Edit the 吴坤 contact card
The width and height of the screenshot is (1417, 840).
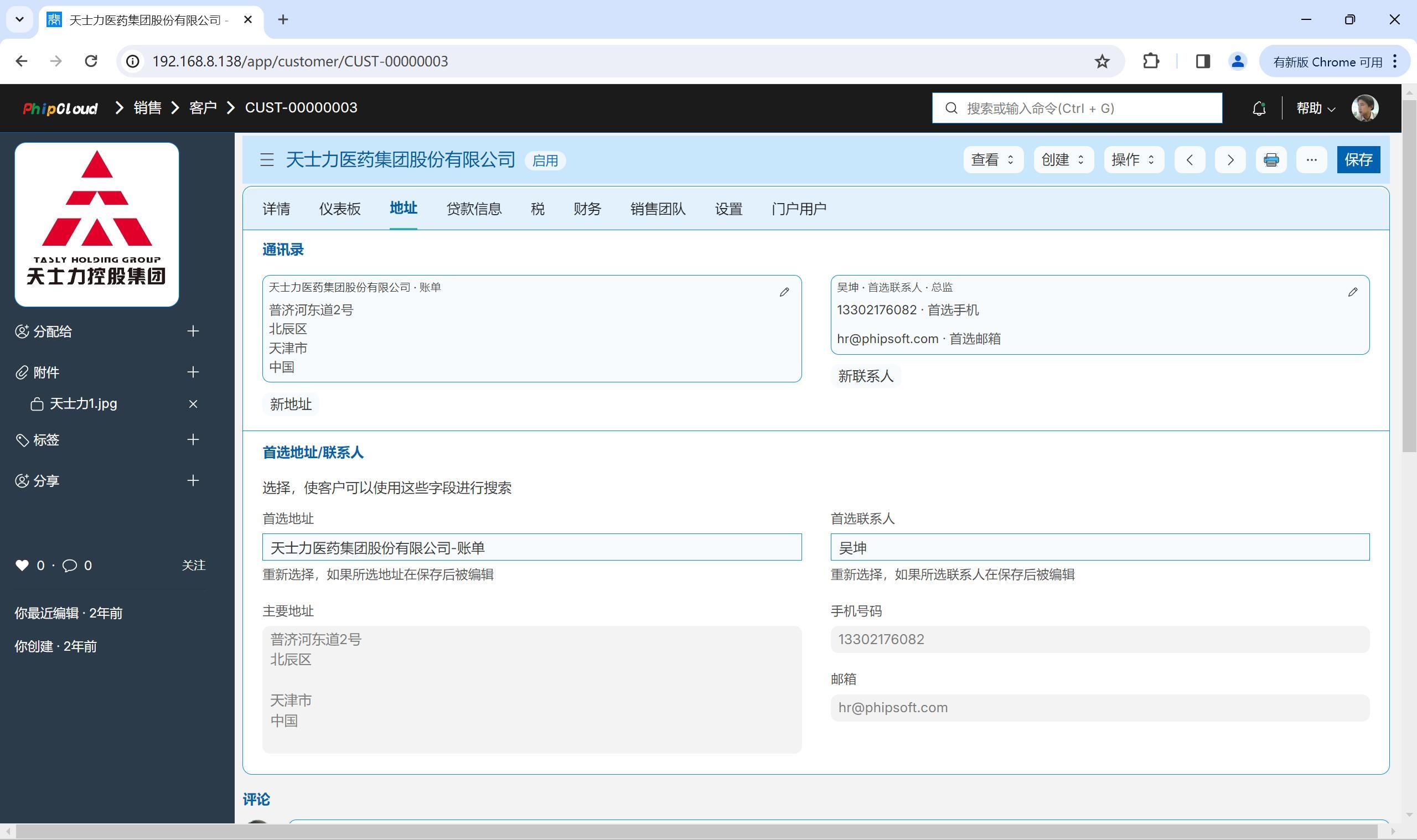coord(1352,292)
